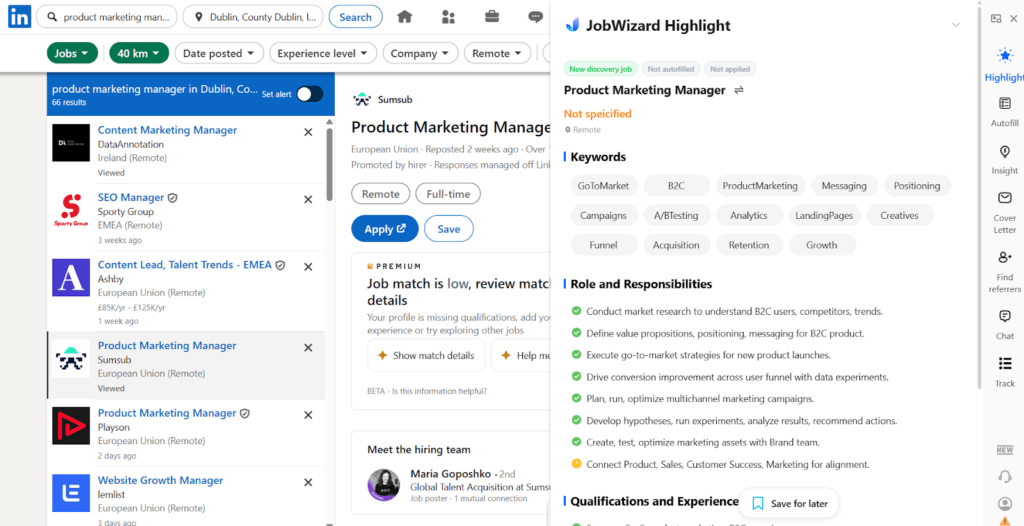Screen dimensions: 1024x526
Task: Select the Highlight tab in JobWizard sidebar
Action: pyautogui.click(x=1004, y=64)
